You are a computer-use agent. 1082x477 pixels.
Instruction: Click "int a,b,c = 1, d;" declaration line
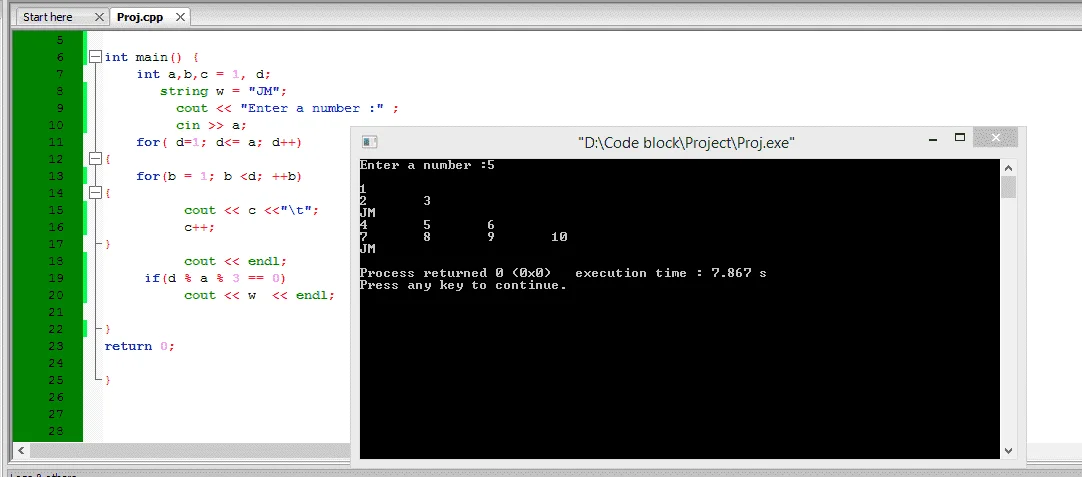204,75
